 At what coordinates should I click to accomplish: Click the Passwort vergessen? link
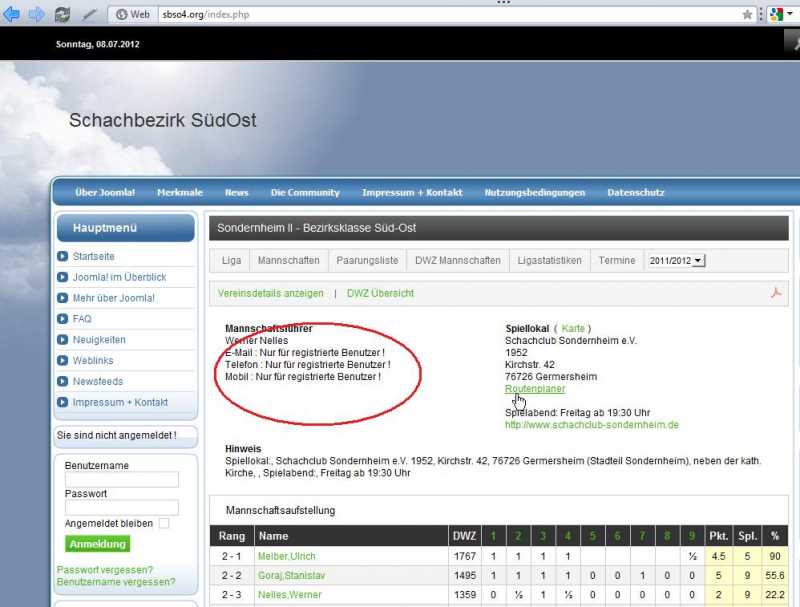point(106,569)
